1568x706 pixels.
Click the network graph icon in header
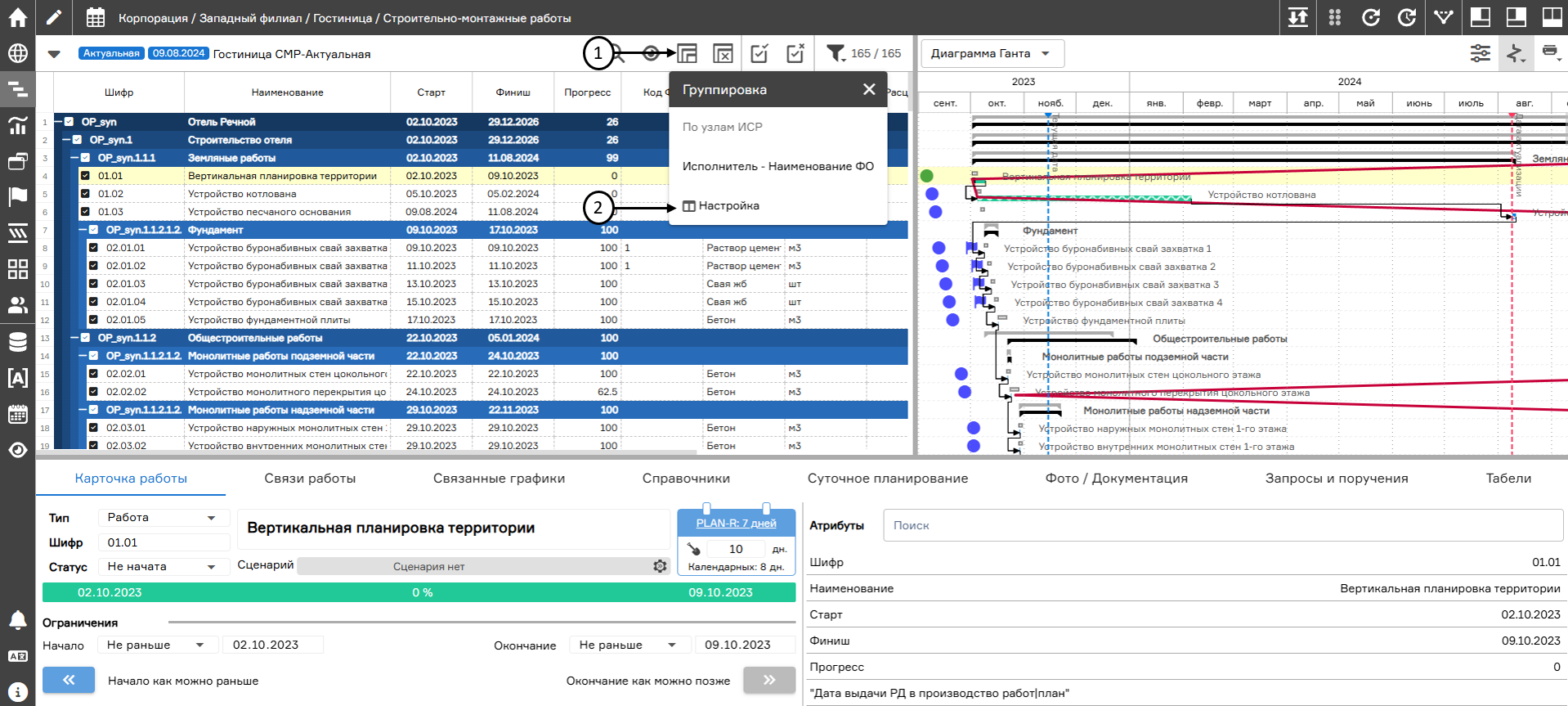pyautogui.click(x=1444, y=17)
